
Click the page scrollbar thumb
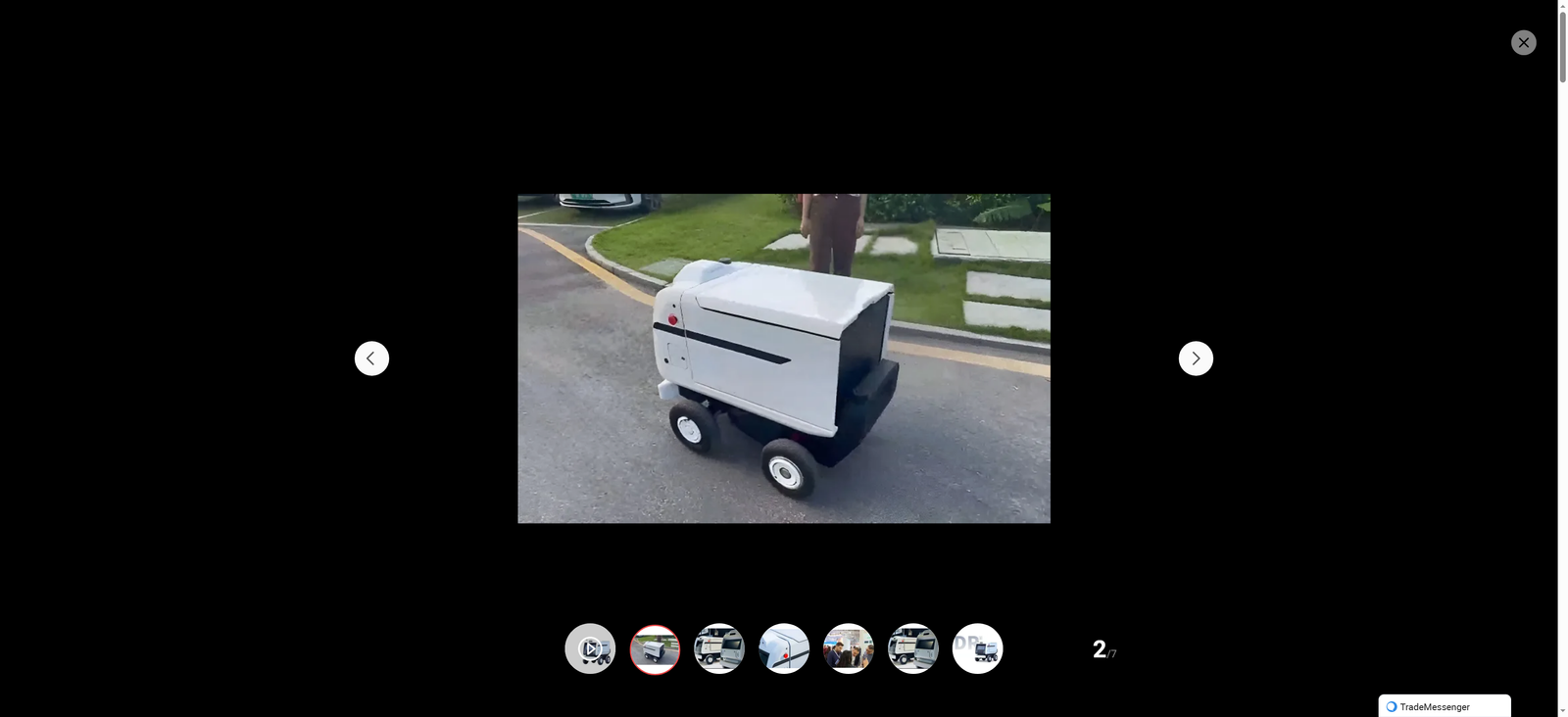1562,44
